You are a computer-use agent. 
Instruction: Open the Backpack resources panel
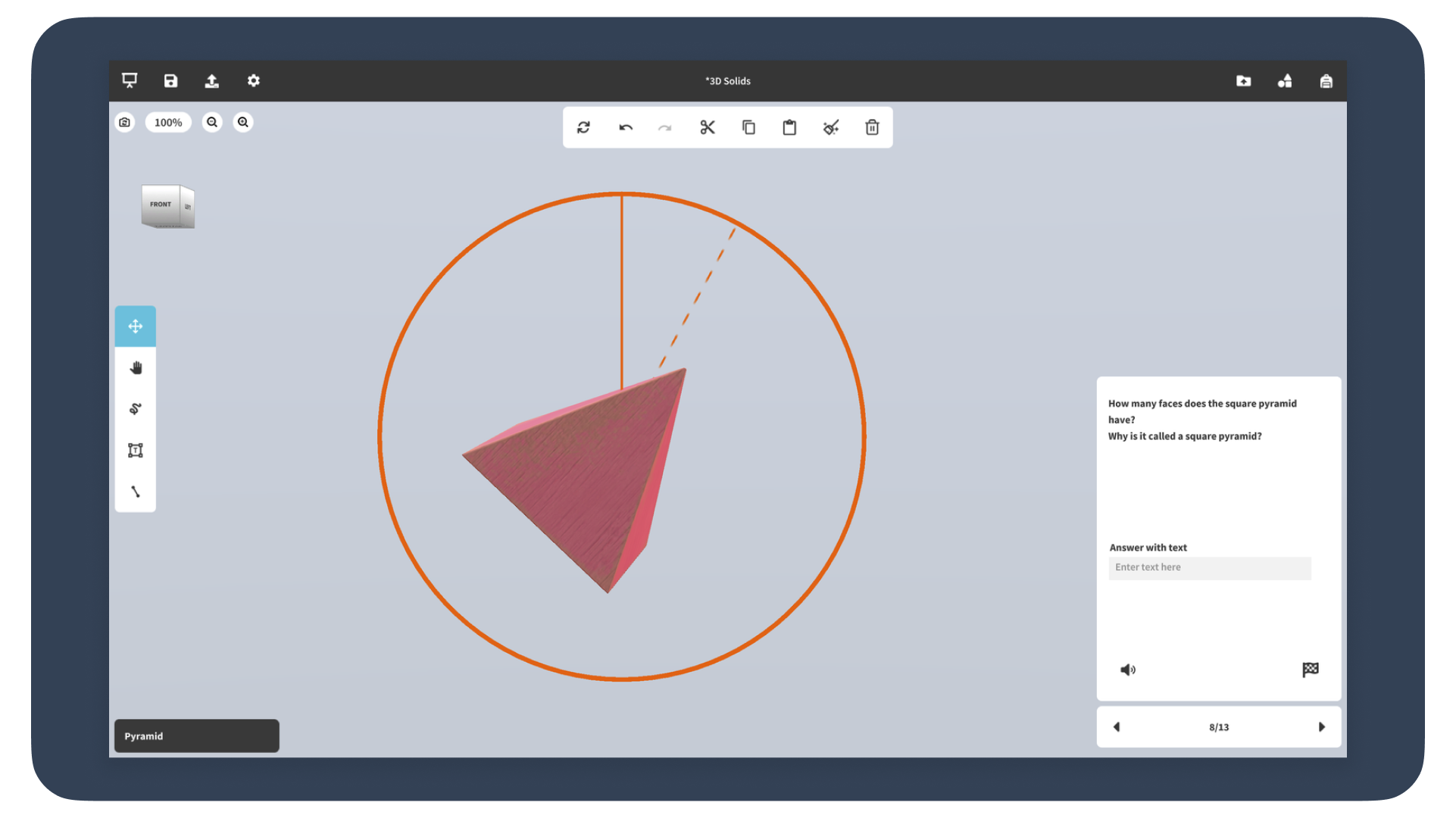1326,80
